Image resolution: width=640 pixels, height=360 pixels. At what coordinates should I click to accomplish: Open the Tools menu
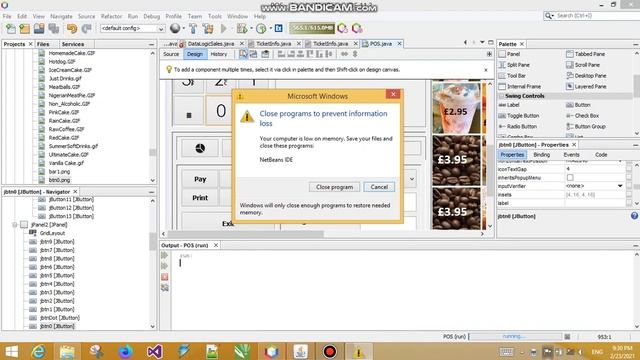(x=215, y=16)
